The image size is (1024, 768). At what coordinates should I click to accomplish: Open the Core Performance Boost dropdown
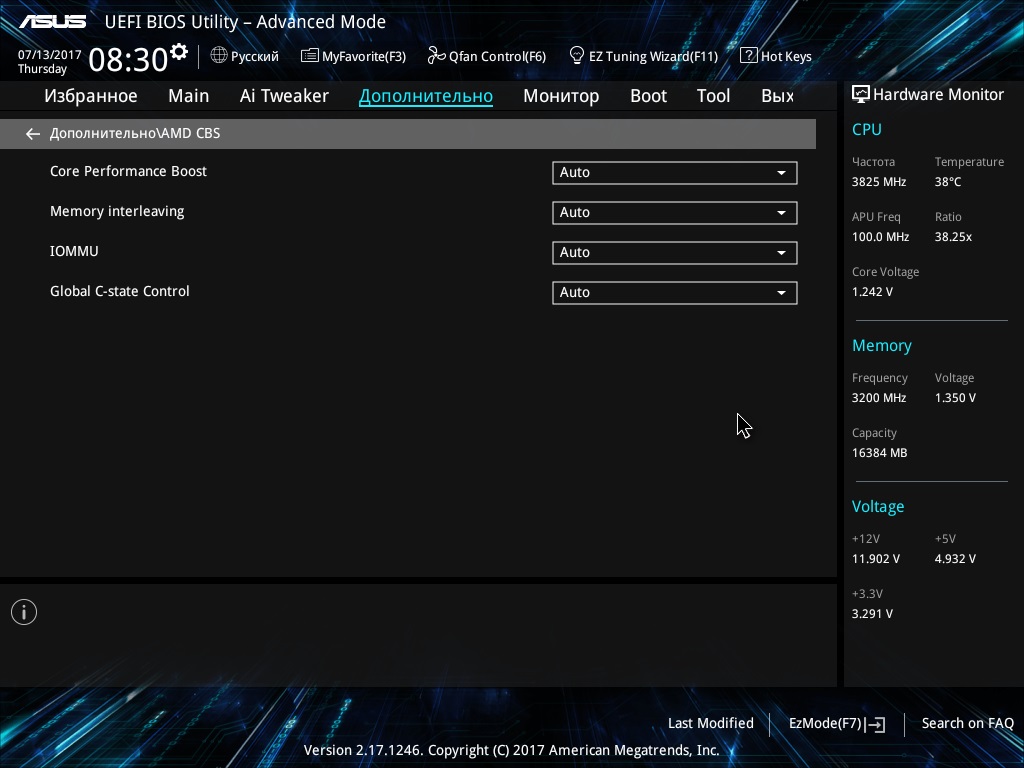click(675, 172)
